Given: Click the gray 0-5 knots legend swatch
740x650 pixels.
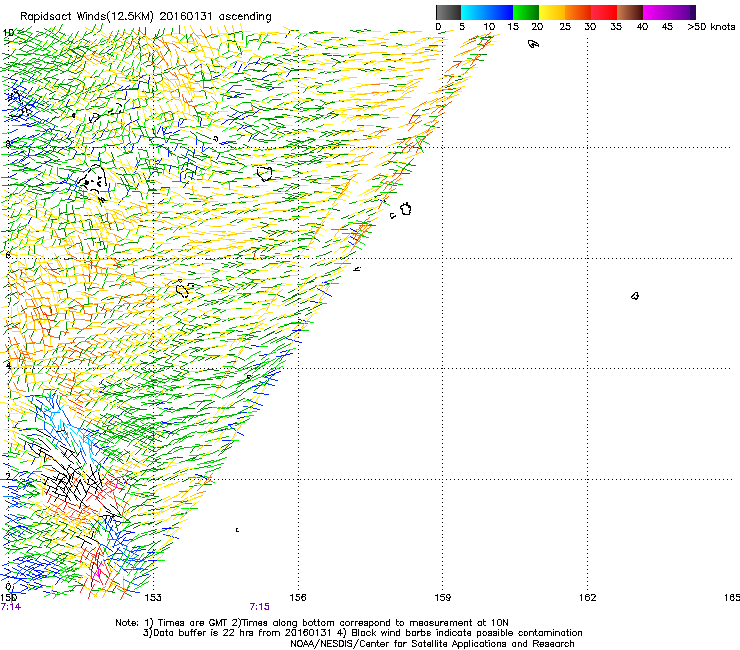Looking at the screenshot, I should point(448,12).
